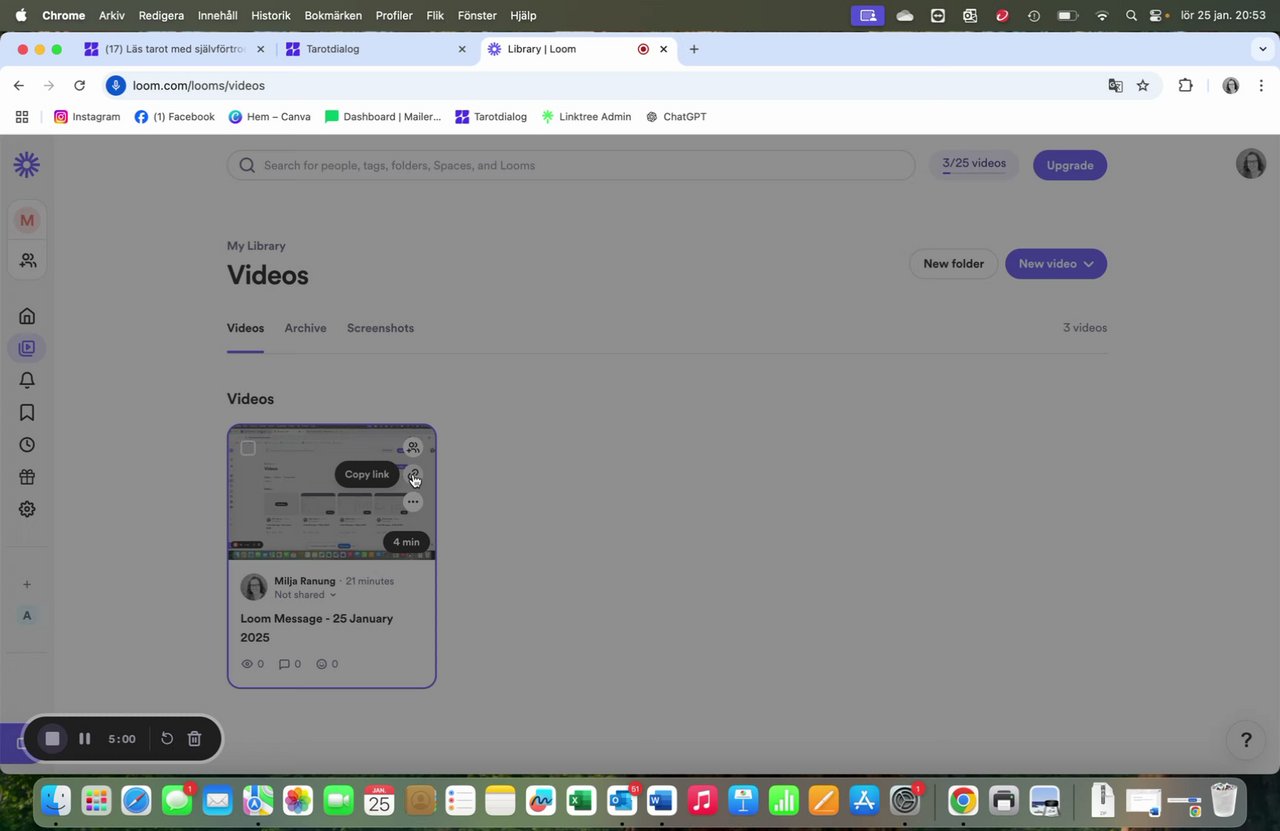Click the Milja Ranung author name
Viewport: 1280px width, 831px height.
coord(306,581)
